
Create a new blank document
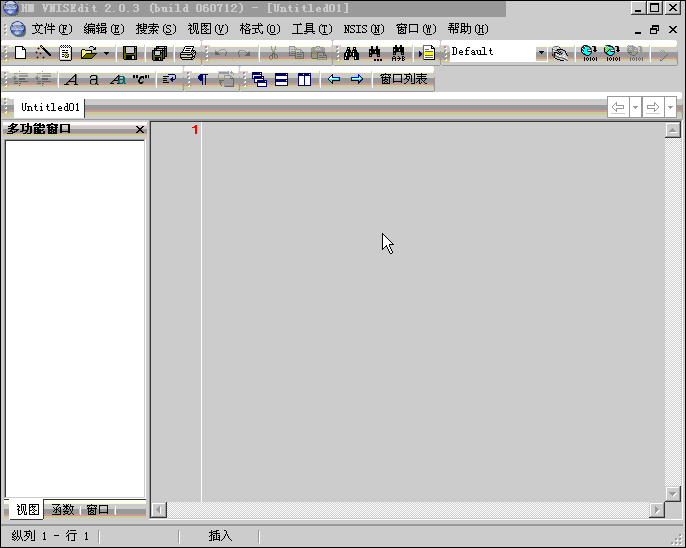pos(20,53)
